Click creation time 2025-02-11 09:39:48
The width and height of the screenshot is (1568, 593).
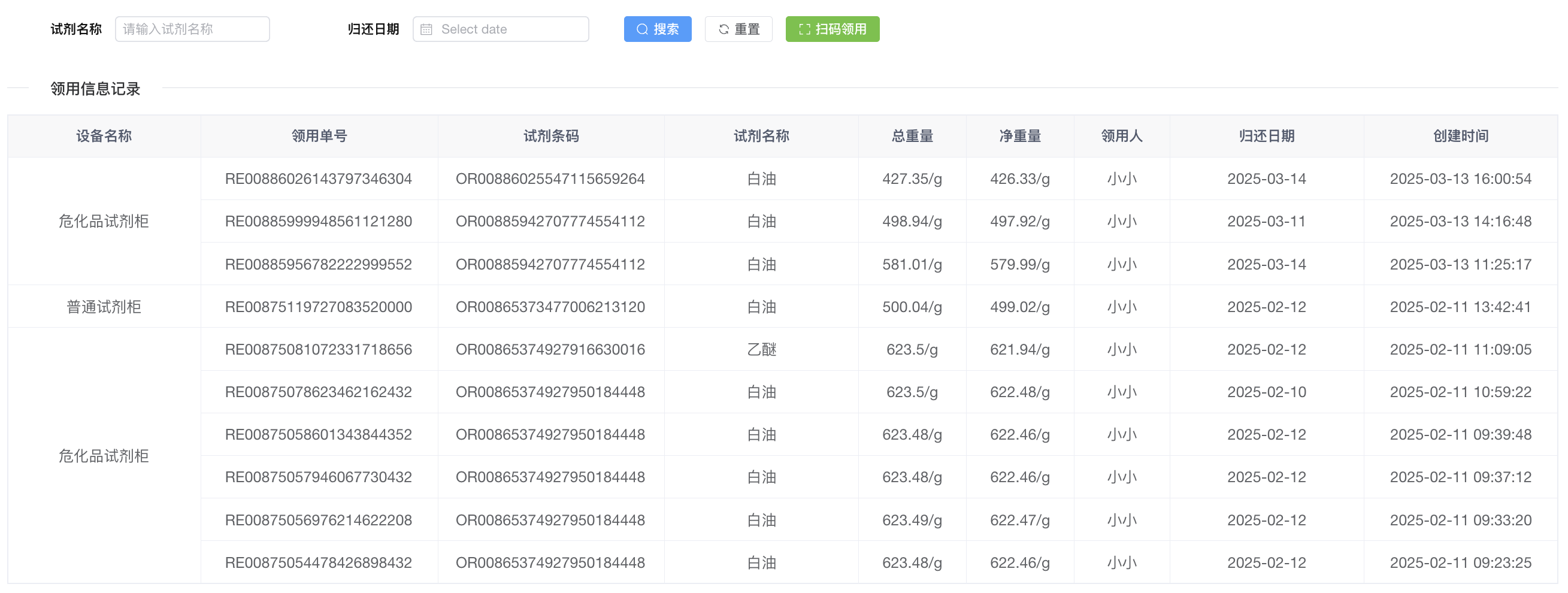click(1460, 435)
